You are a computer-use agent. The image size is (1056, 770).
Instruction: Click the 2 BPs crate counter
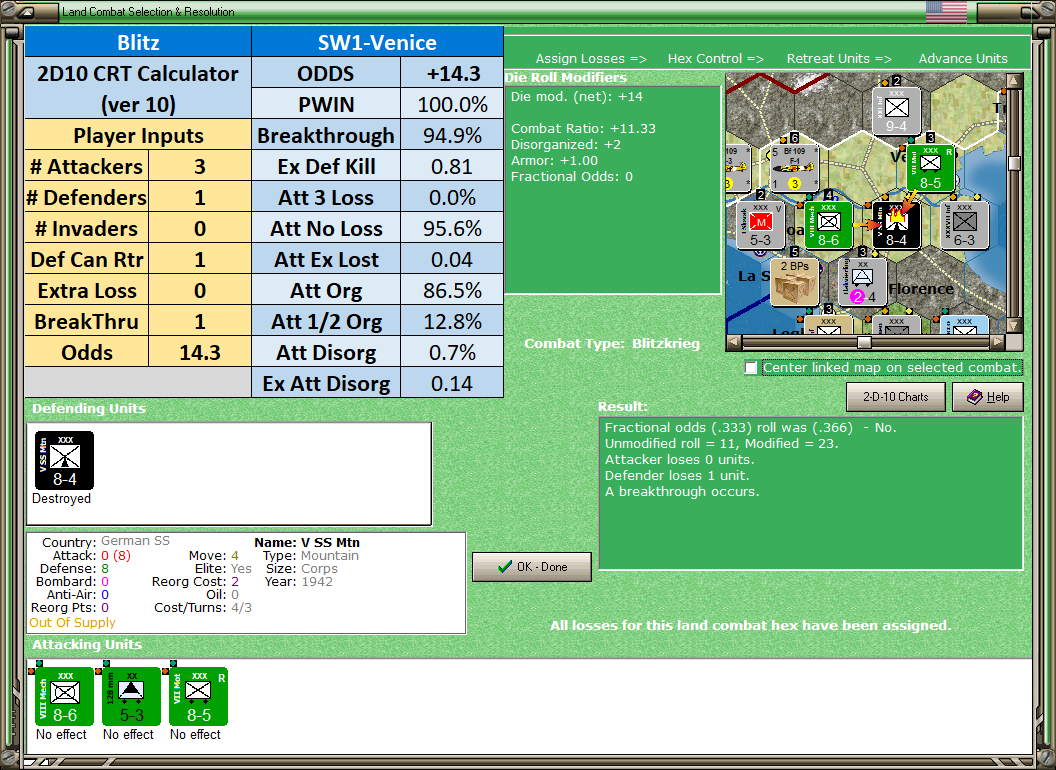click(x=795, y=282)
